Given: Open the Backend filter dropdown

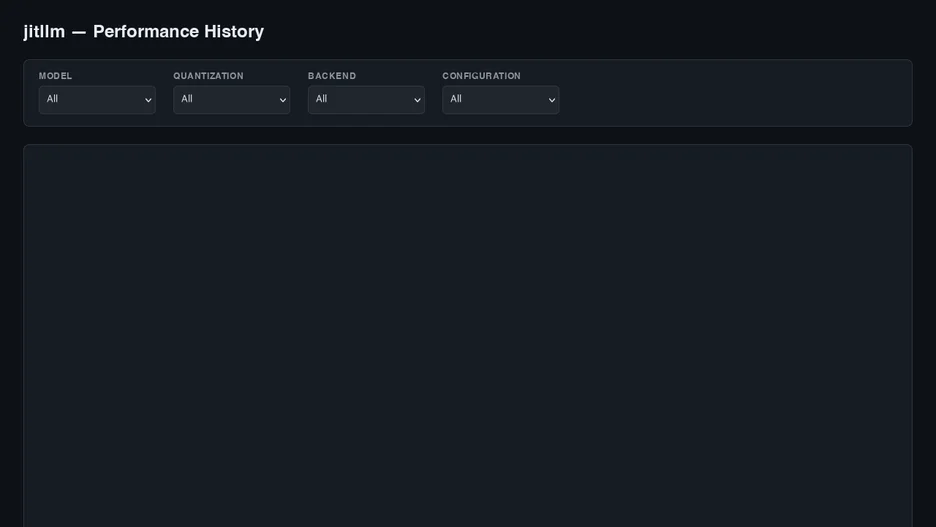Looking at the screenshot, I should click(366, 100).
